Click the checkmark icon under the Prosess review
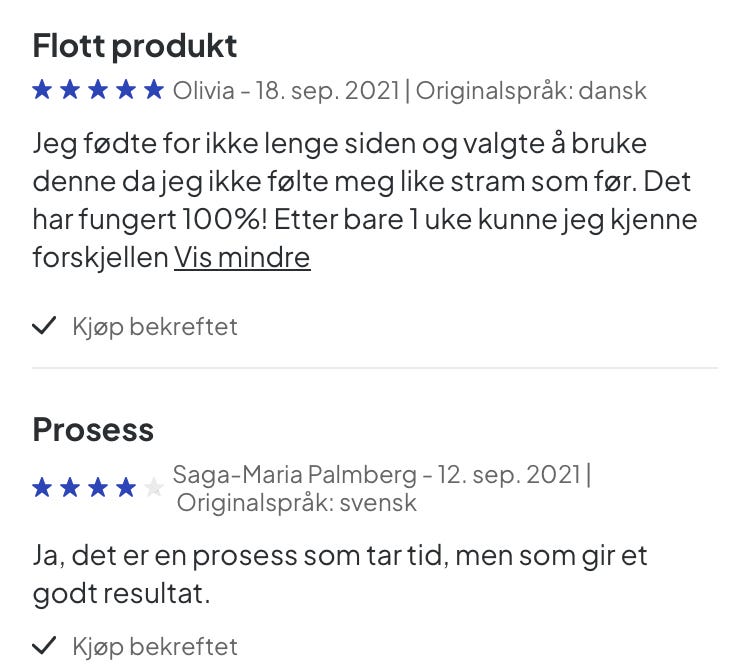Screen dimensions: 750x669 coord(44,646)
